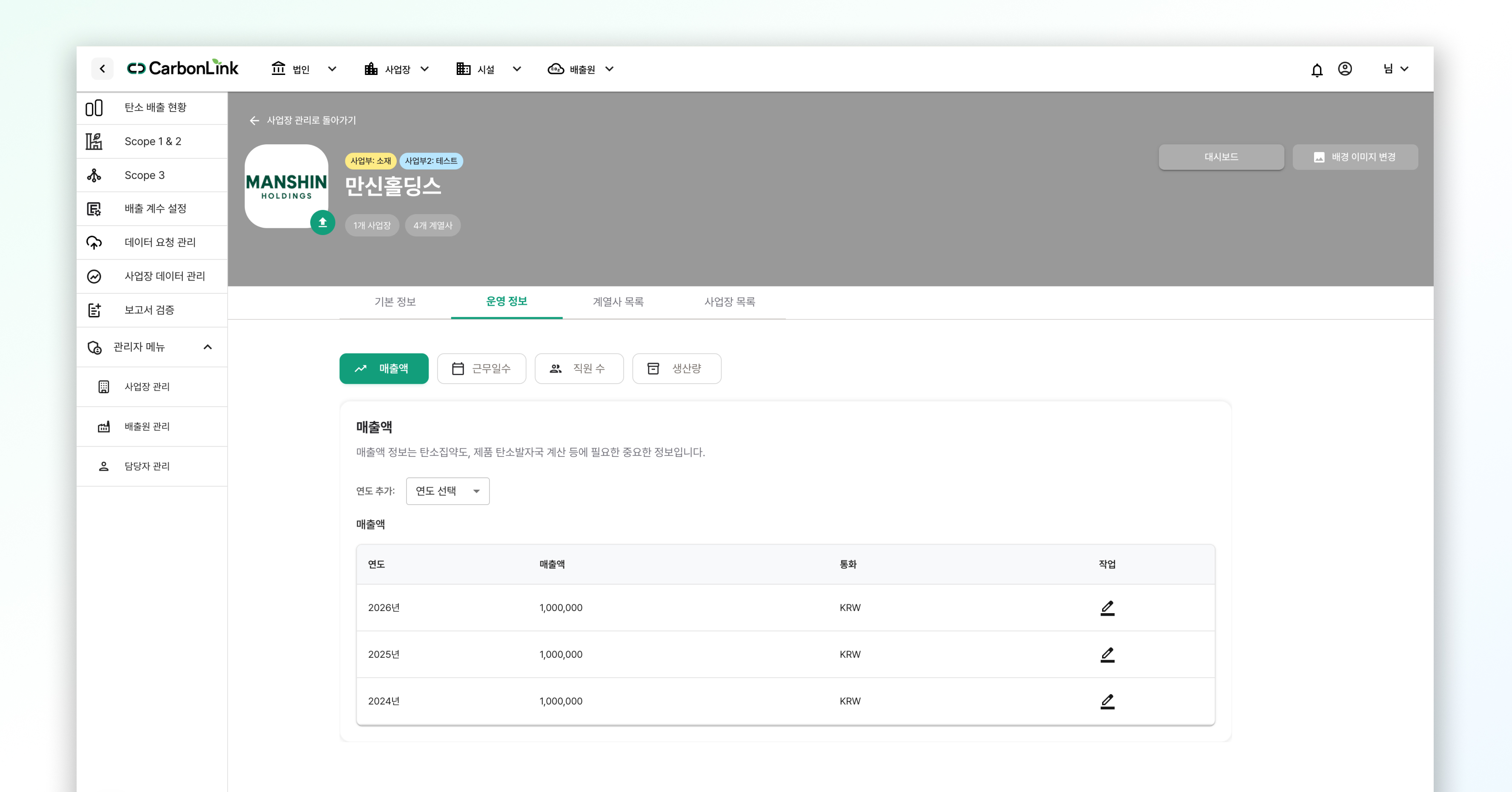Expand the 법인 dropdown chevron
This screenshot has height=792, width=1512.
pyautogui.click(x=332, y=69)
